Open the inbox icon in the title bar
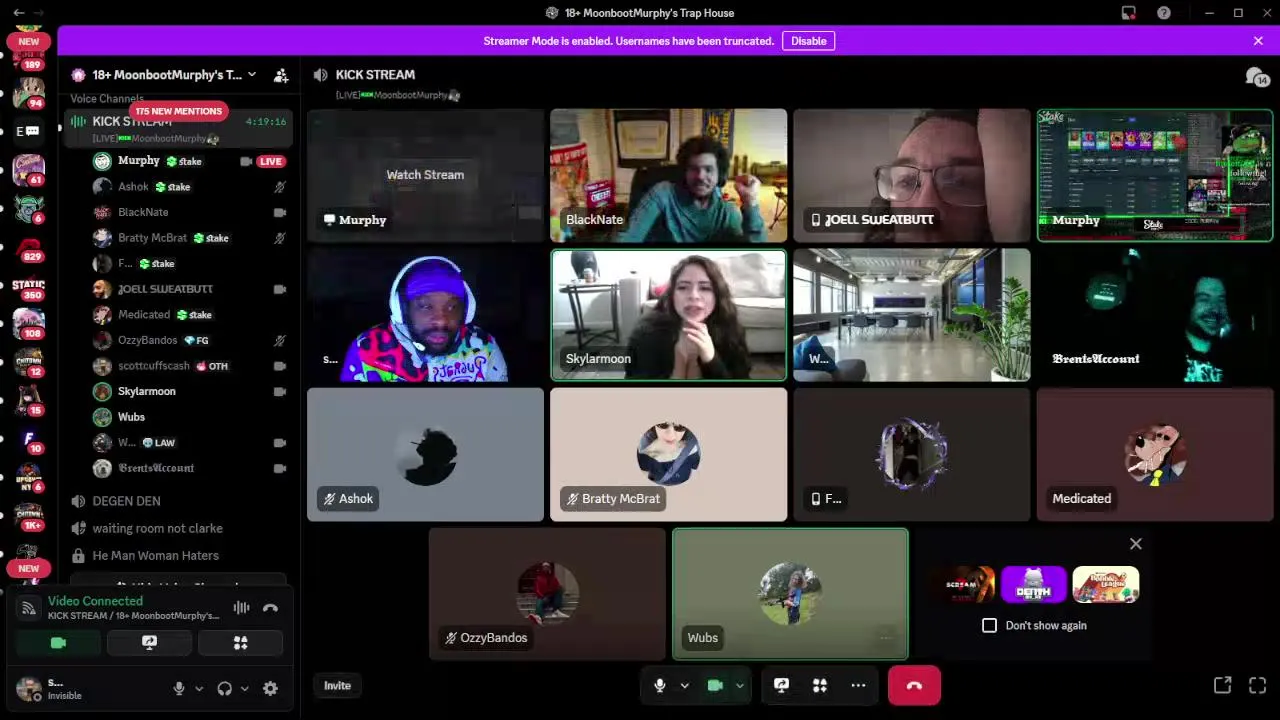 click(x=1128, y=13)
